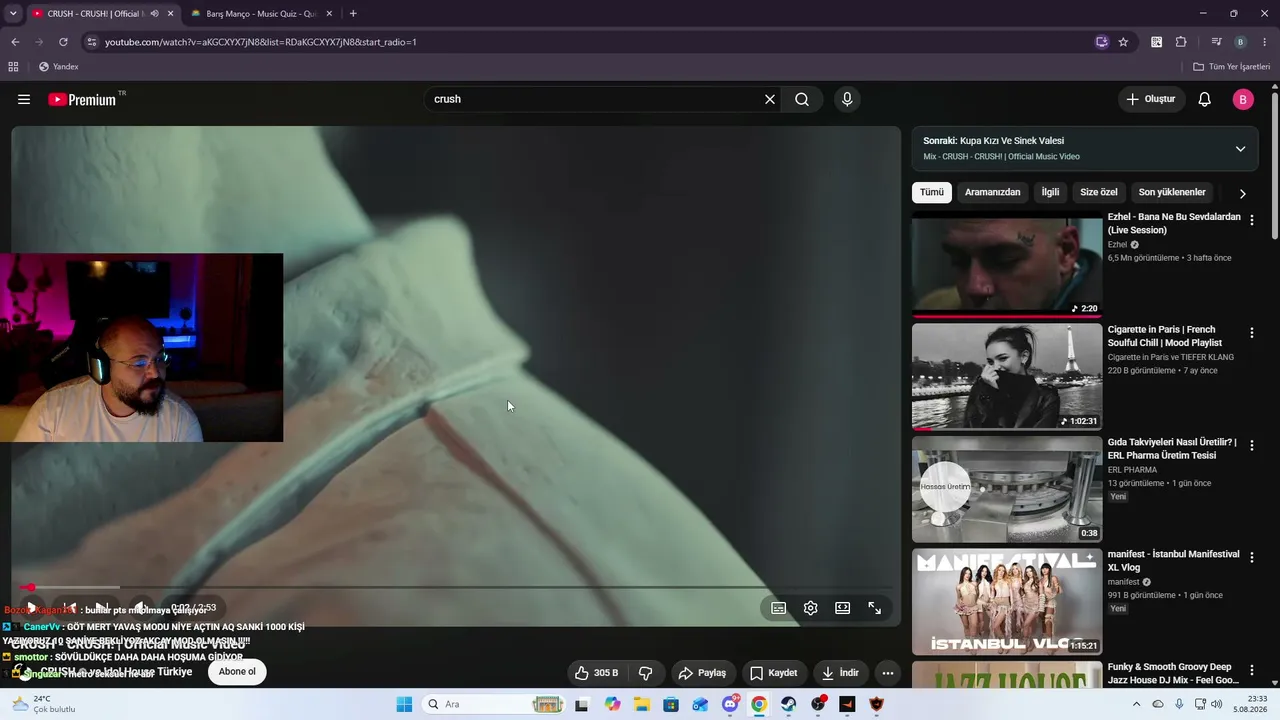Open the browser extensions puzzle icon
This screenshot has width=1280, height=720.
1181,42
